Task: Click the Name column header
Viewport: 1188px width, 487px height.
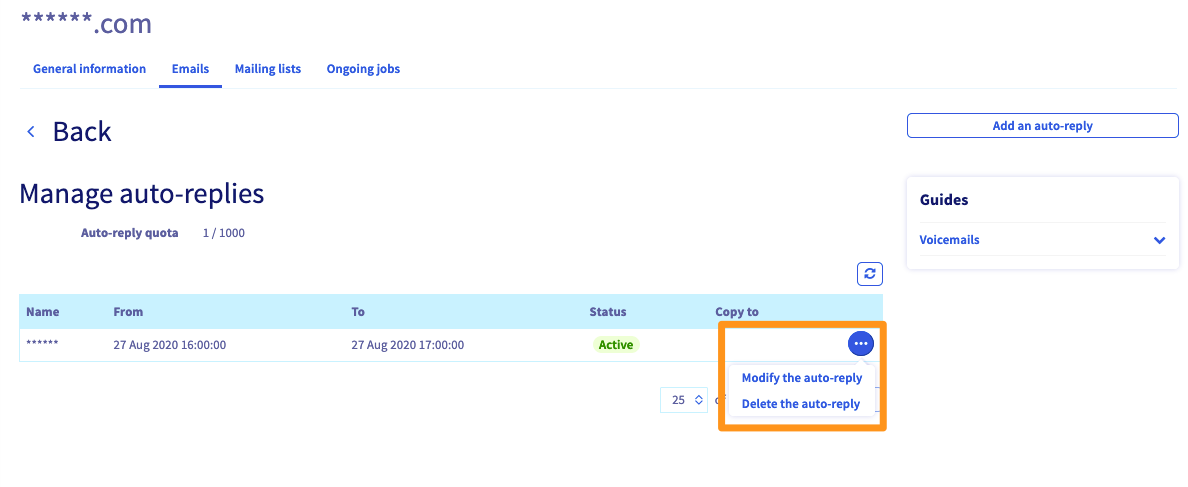Action: pyautogui.click(x=43, y=312)
